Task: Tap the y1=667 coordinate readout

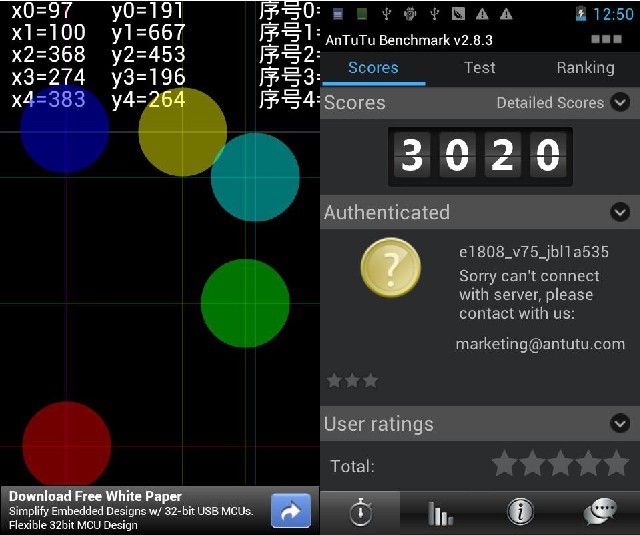Action: [x=148, y=33]
